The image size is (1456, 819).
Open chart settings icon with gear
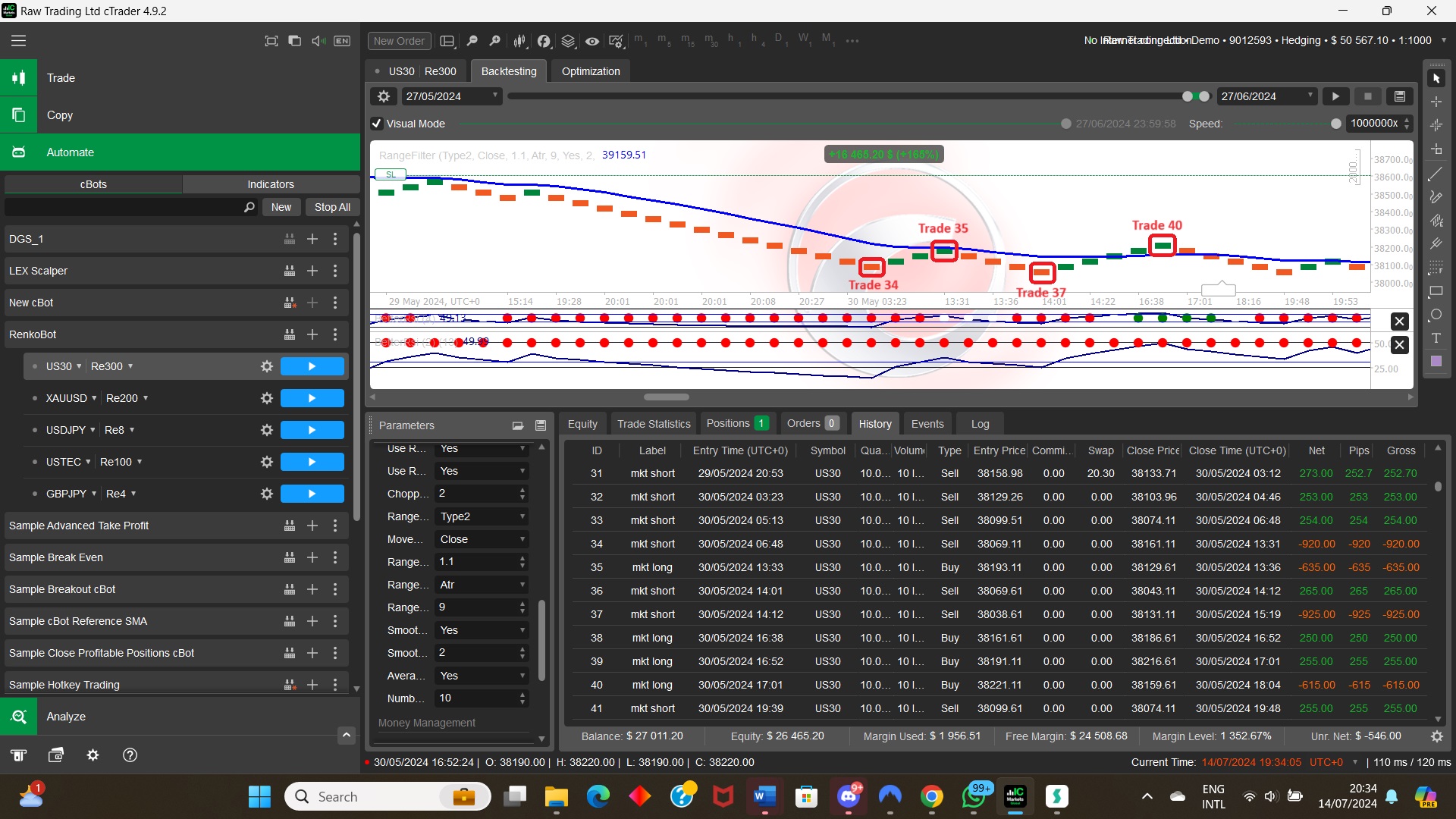coord(617,41)
